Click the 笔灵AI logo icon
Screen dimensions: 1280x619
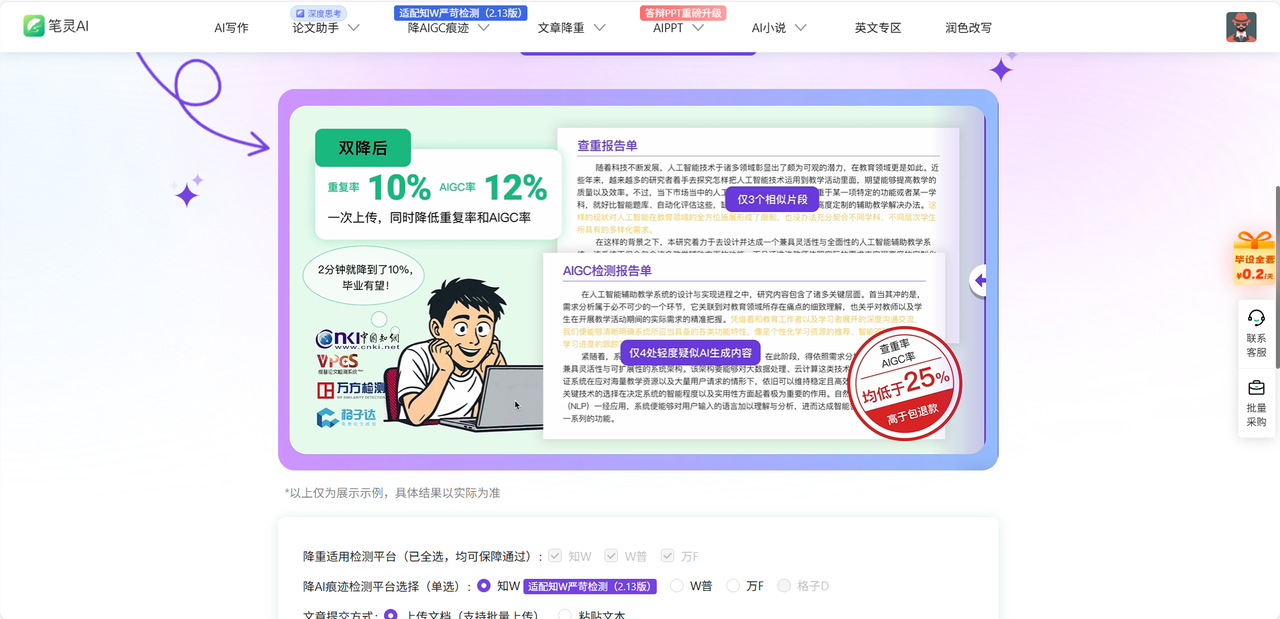(x=34, y=26)
